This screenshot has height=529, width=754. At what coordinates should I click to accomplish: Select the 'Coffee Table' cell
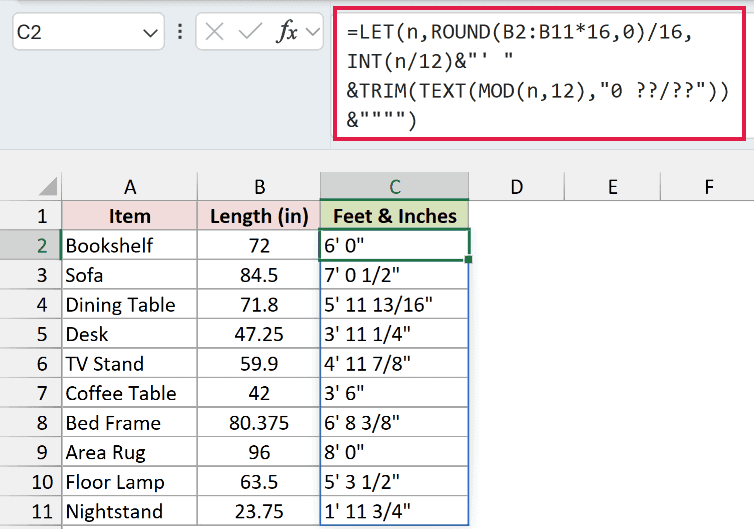[x=129, y=393]
